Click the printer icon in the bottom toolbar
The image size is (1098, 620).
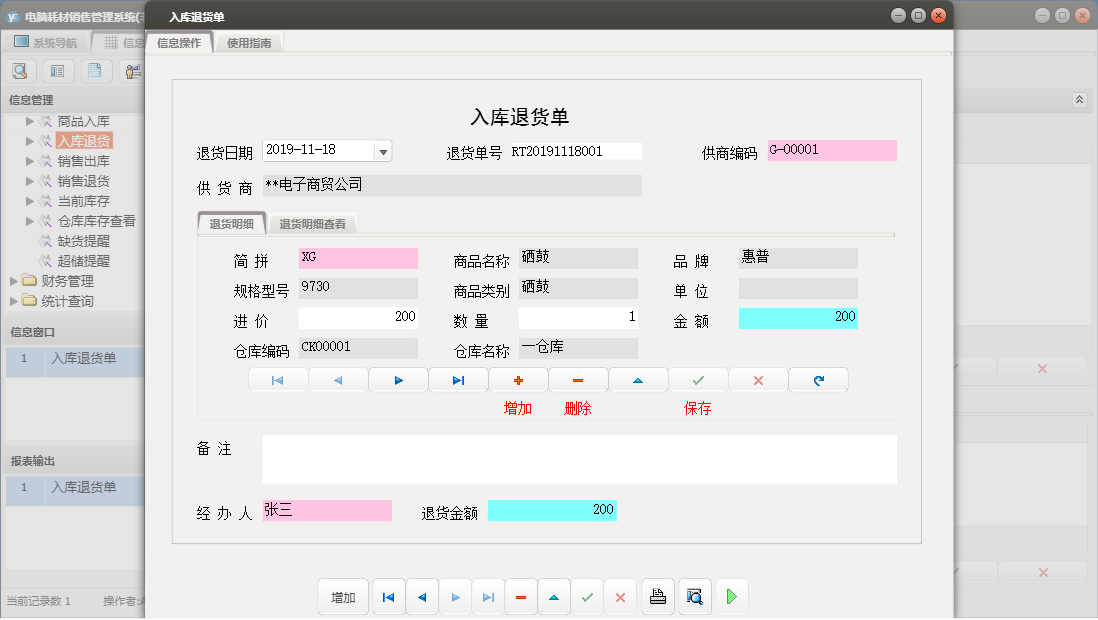(657, 597)
